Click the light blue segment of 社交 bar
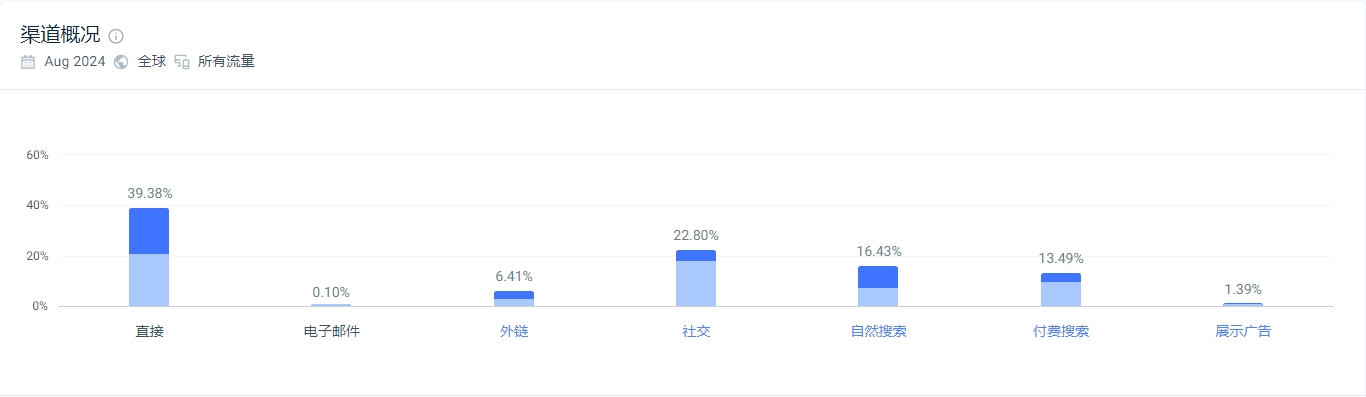This screenshot has width=1366, height=397. pos(696,284)
